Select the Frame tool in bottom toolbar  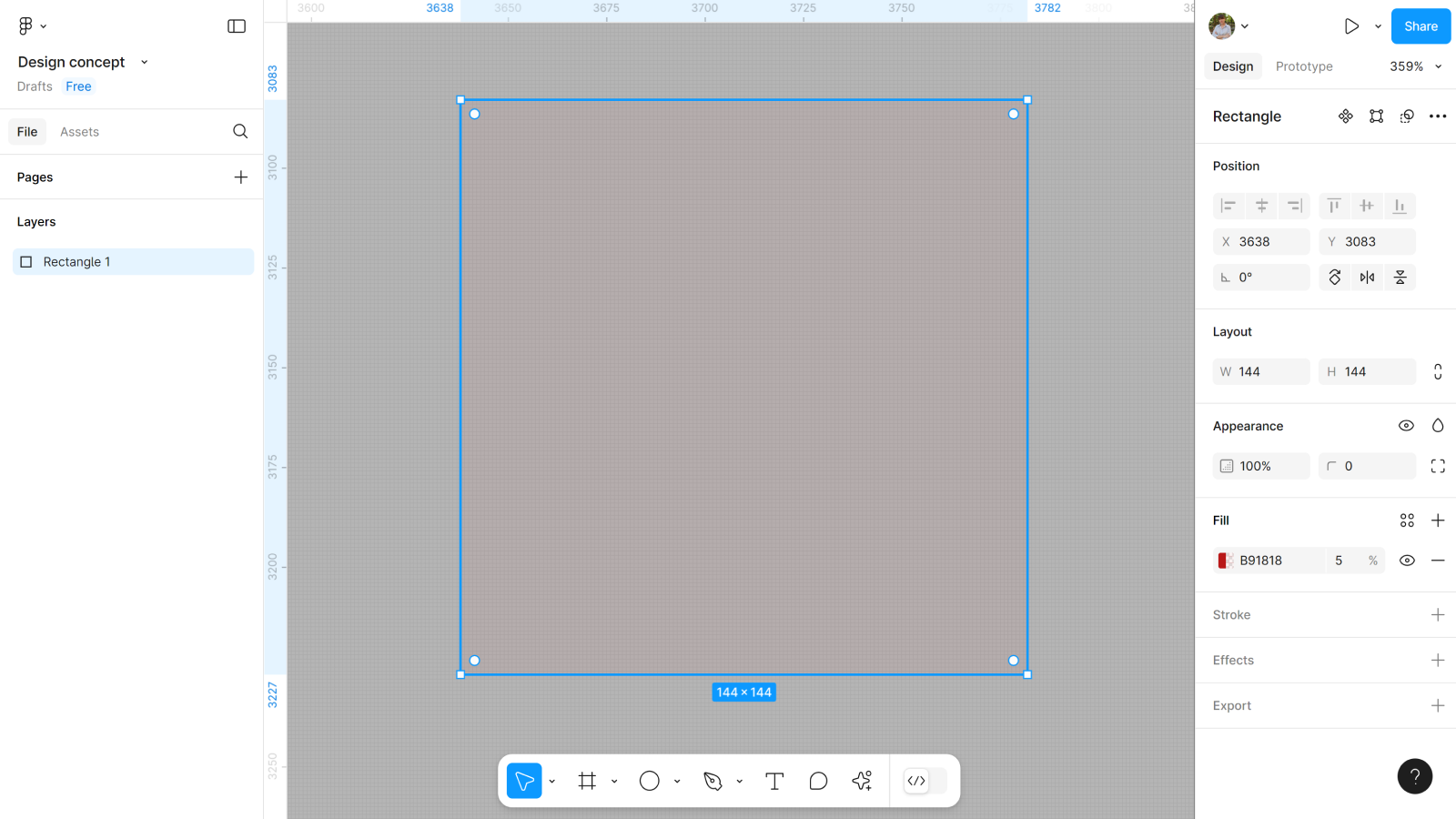coord(587,781)
